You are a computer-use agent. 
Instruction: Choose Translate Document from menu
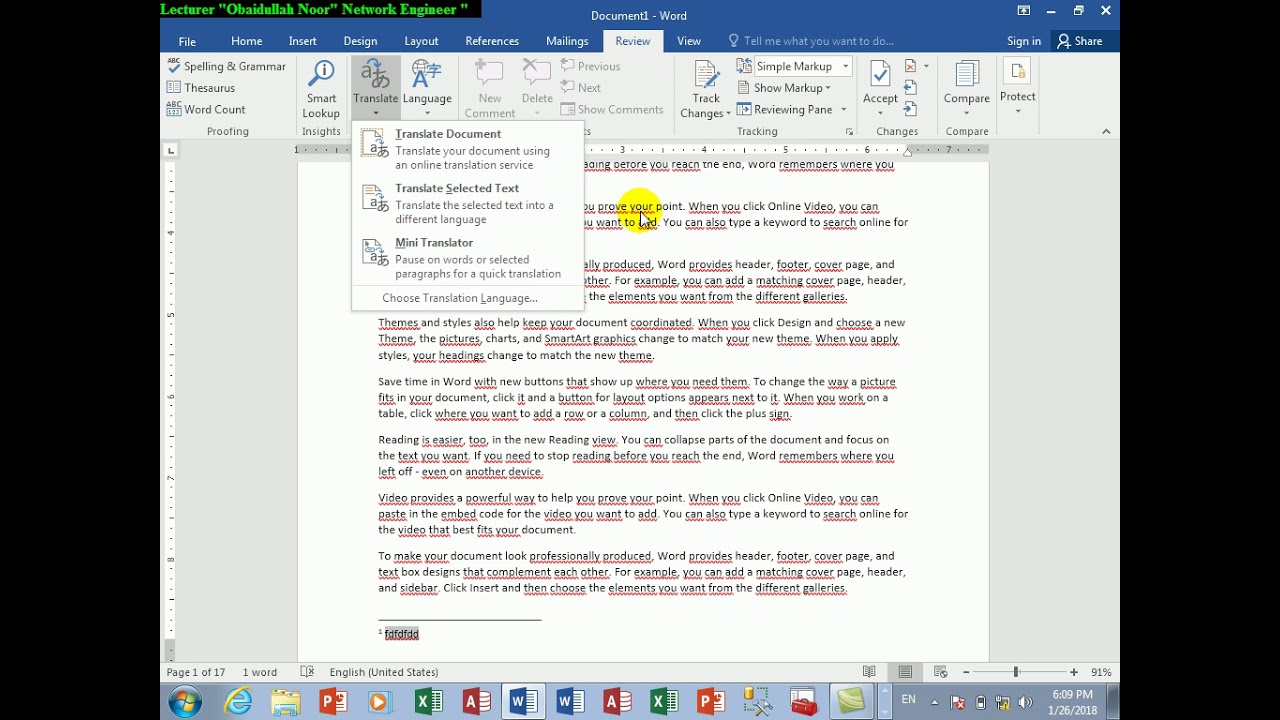pos(467,148)
